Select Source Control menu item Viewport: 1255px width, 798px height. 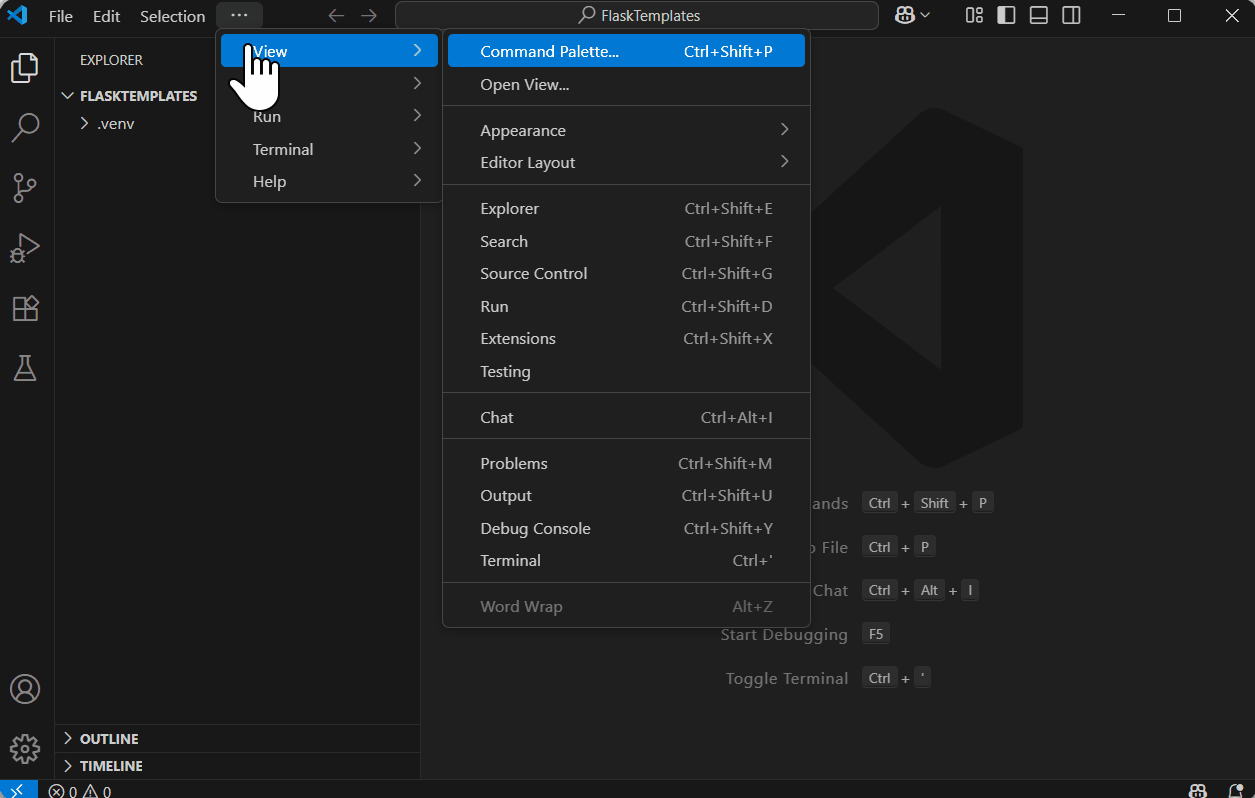(626, 273)
